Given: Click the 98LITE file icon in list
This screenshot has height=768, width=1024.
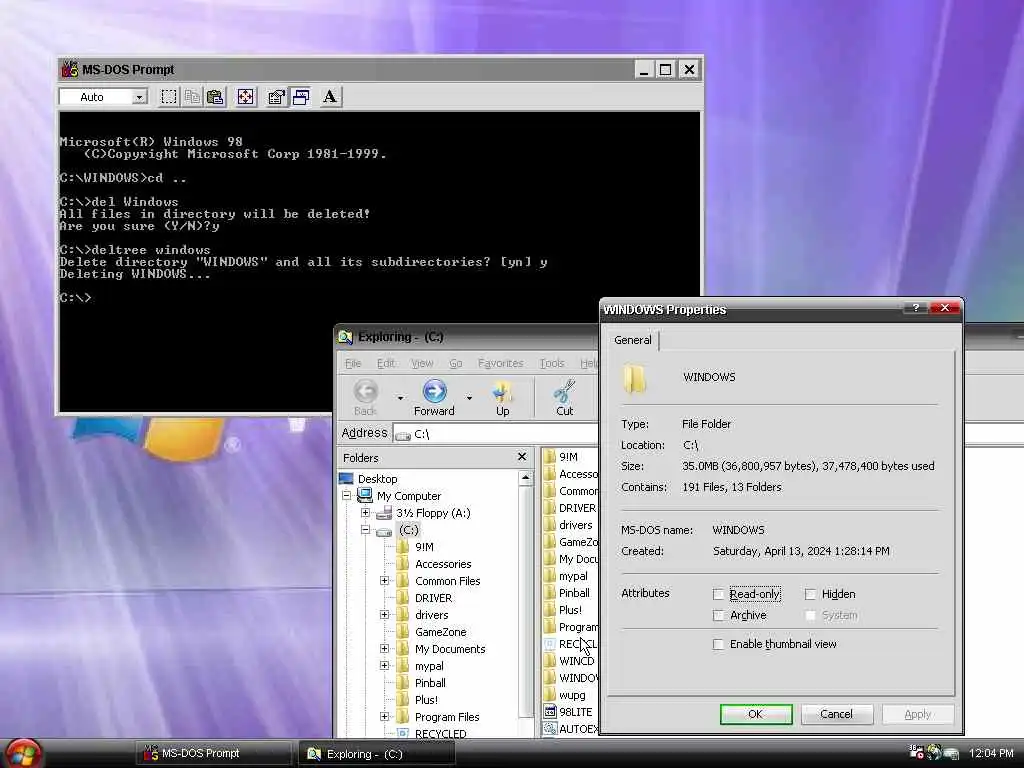Looking at the screenshot, I should [x=549, y=712].
